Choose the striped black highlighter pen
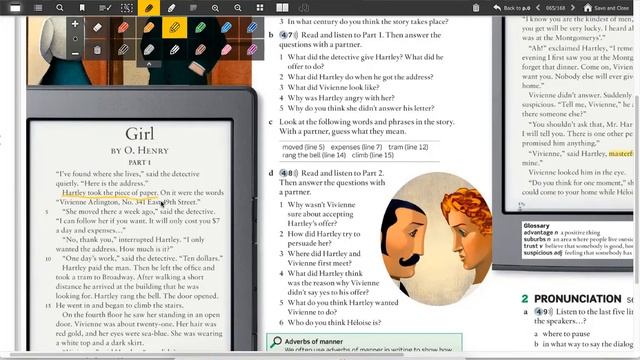Screen dimensions: 640x360 click(123, 50)
